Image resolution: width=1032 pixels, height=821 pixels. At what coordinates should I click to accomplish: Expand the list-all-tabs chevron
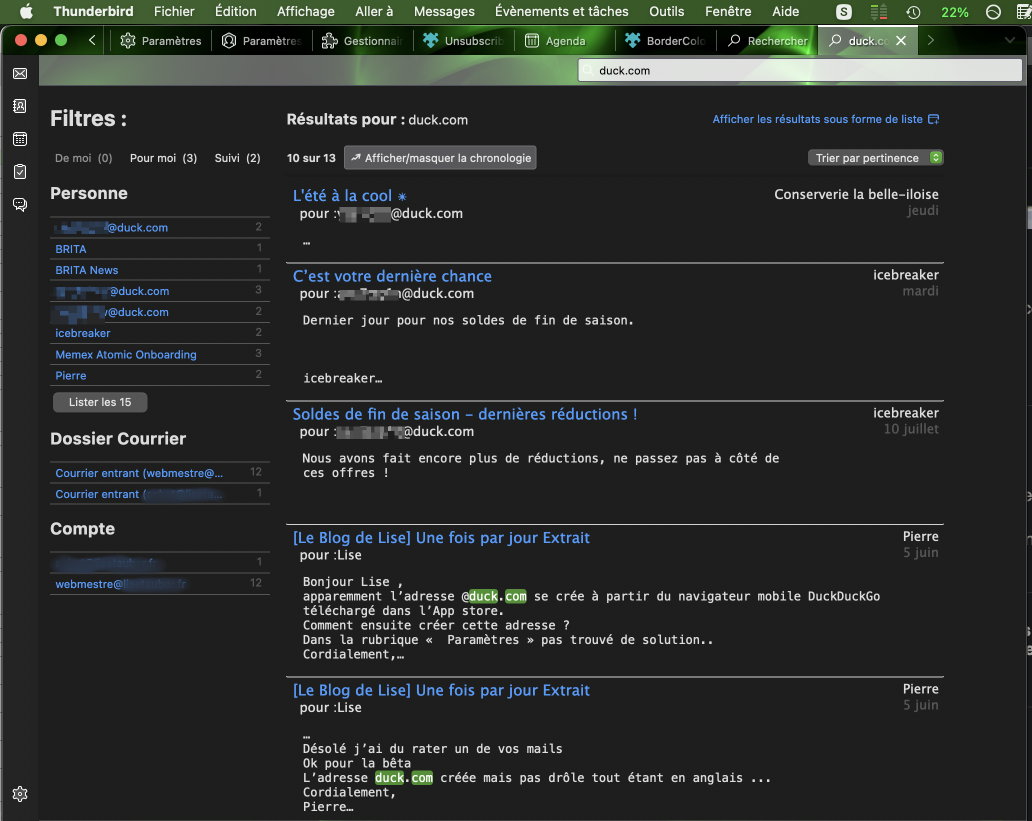[1009, 41]
